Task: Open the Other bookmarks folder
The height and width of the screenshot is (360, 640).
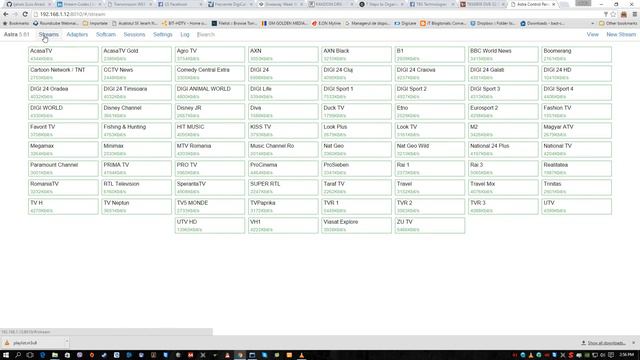Action: pyautogui.click(x=618, y=24)
